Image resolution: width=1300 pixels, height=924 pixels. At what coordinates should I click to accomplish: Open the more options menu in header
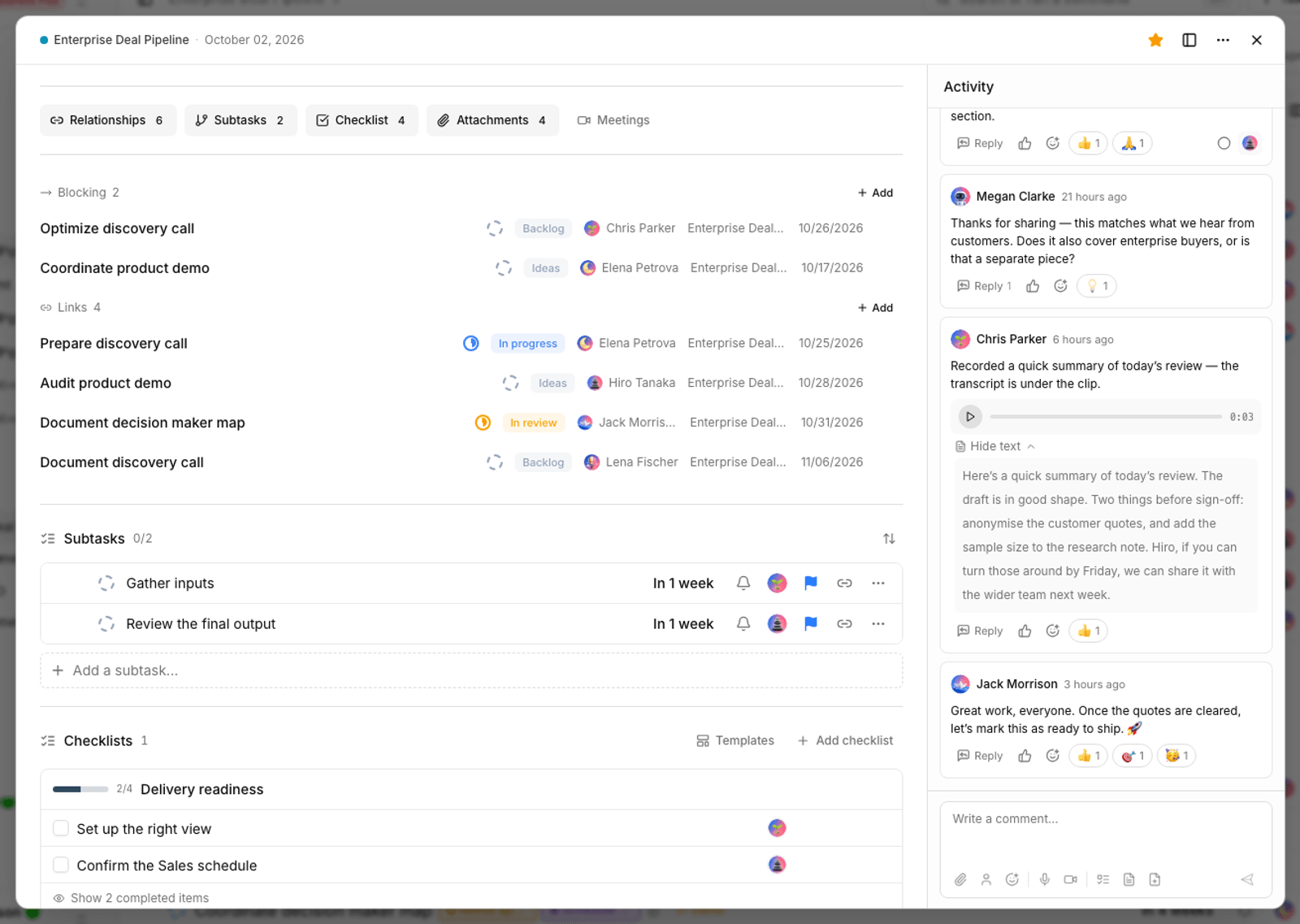click(x=1223, y=40)
